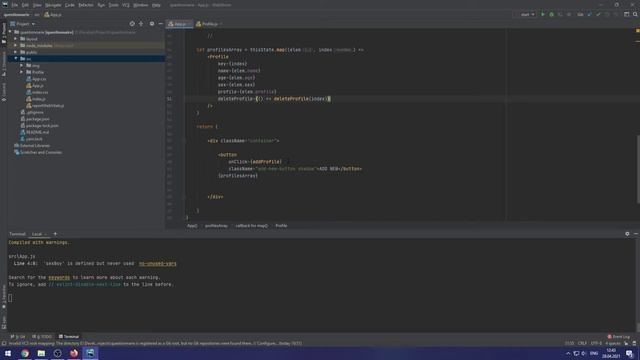The image size is (640, 360).
Task: Click the Project panel settings gear icon
Action: [x=152, y=24]
